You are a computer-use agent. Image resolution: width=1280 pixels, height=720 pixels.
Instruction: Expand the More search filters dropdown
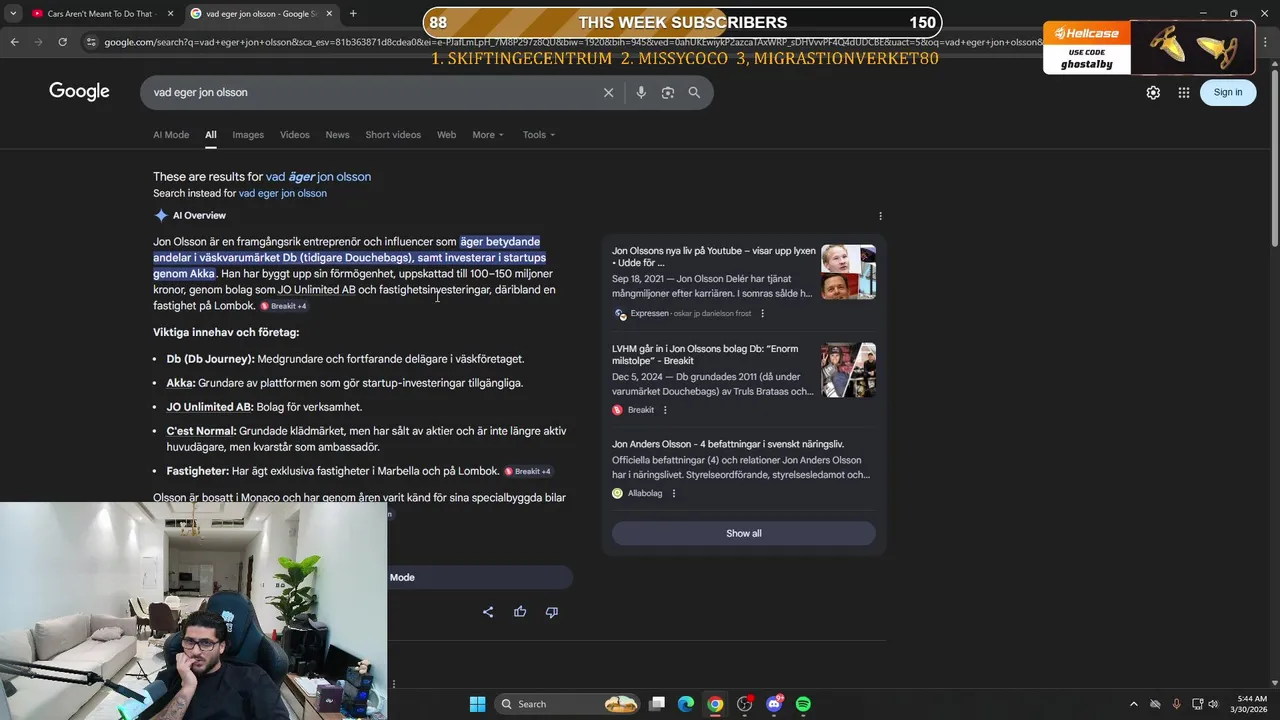(488, 135)
